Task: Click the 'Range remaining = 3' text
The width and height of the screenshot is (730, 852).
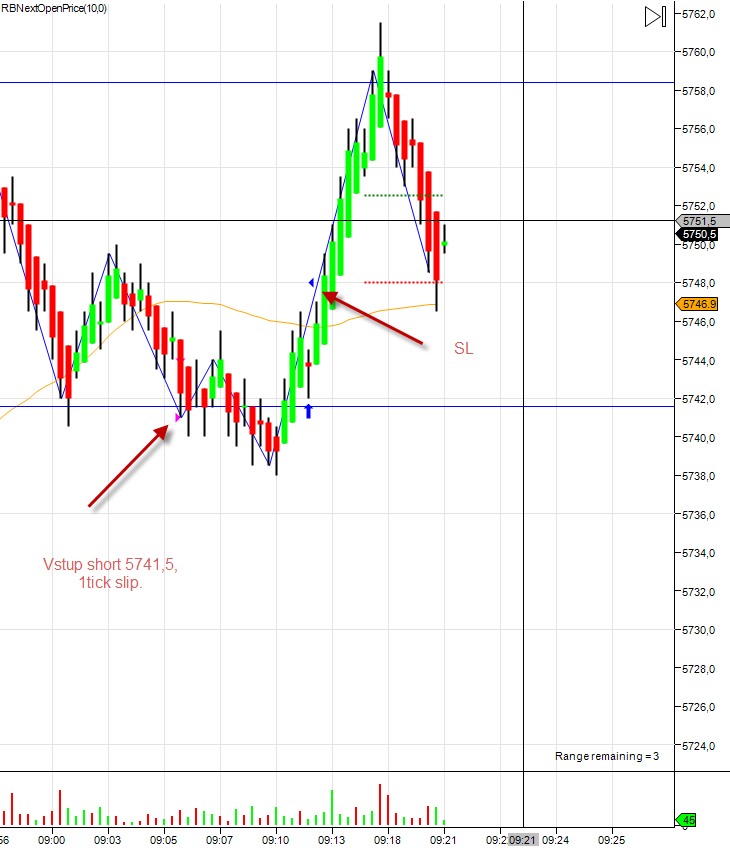Action: (x=607, y=756)
